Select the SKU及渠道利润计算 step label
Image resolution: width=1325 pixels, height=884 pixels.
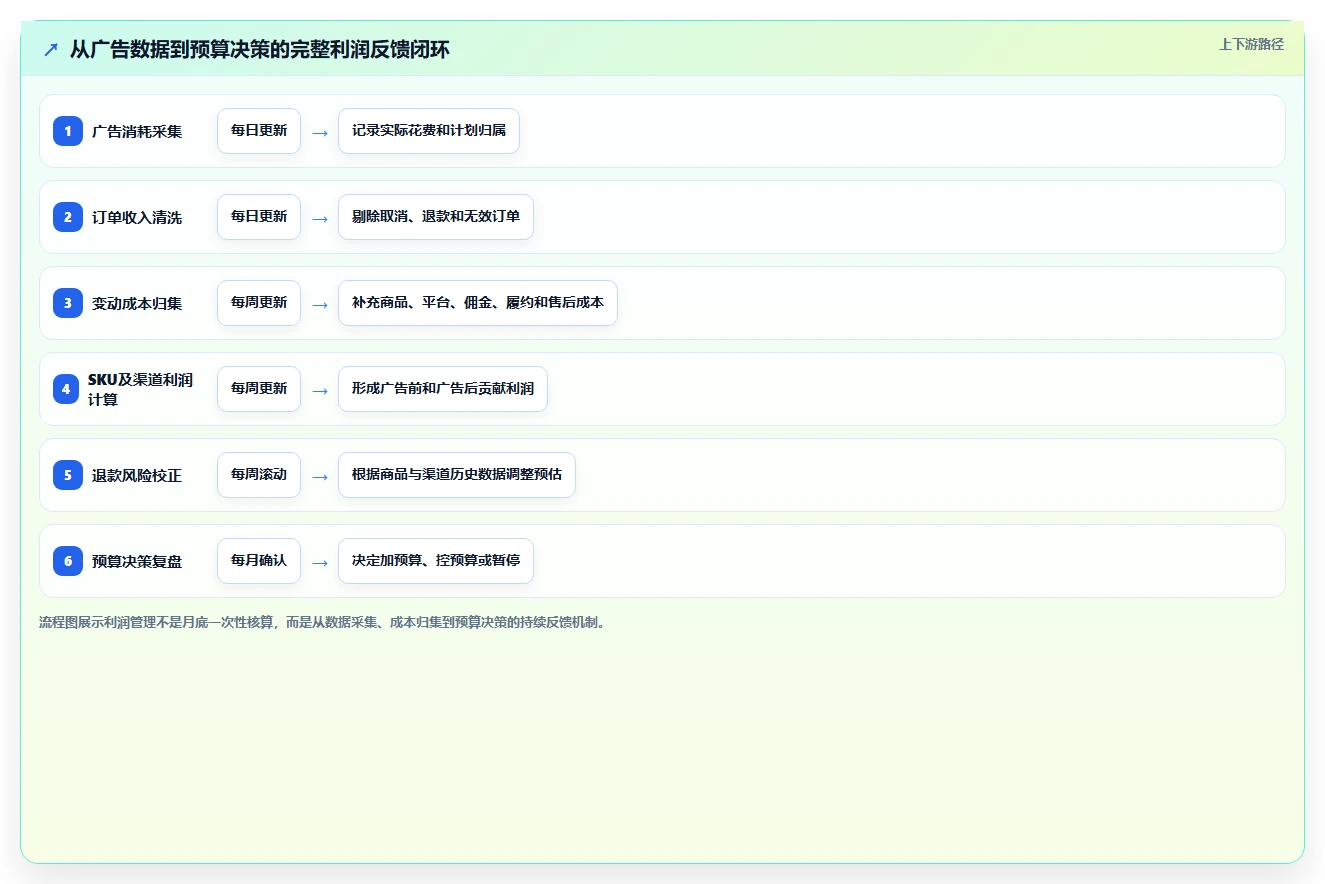coord(140,389)
